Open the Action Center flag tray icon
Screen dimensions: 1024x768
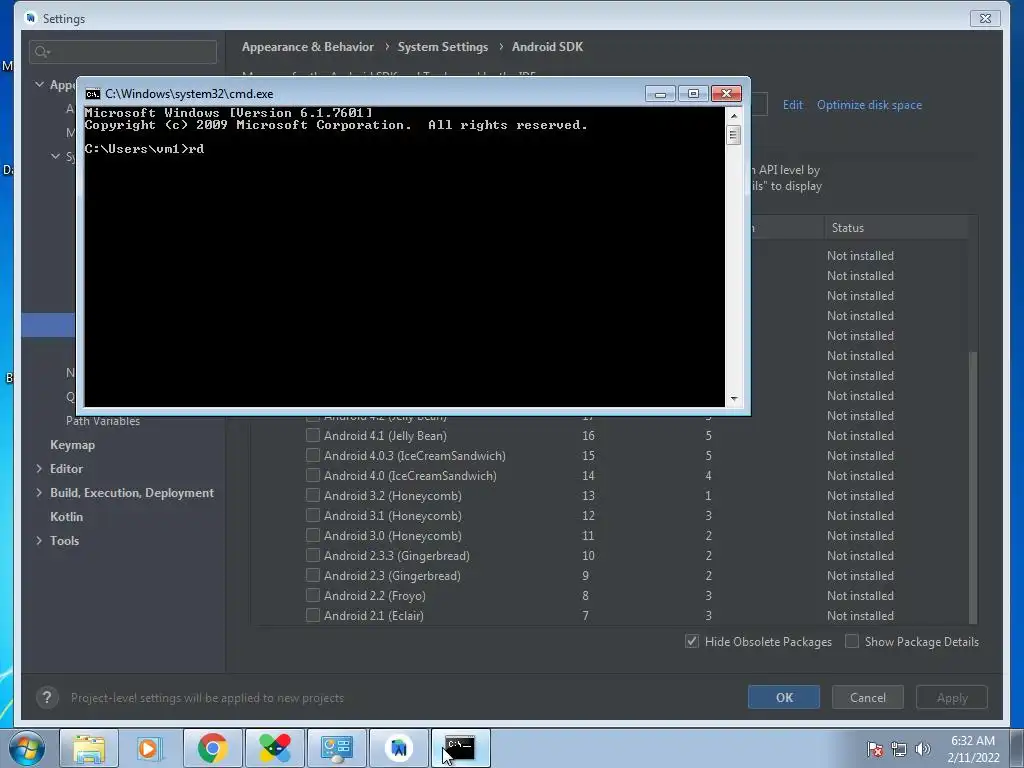pos(874,749)
